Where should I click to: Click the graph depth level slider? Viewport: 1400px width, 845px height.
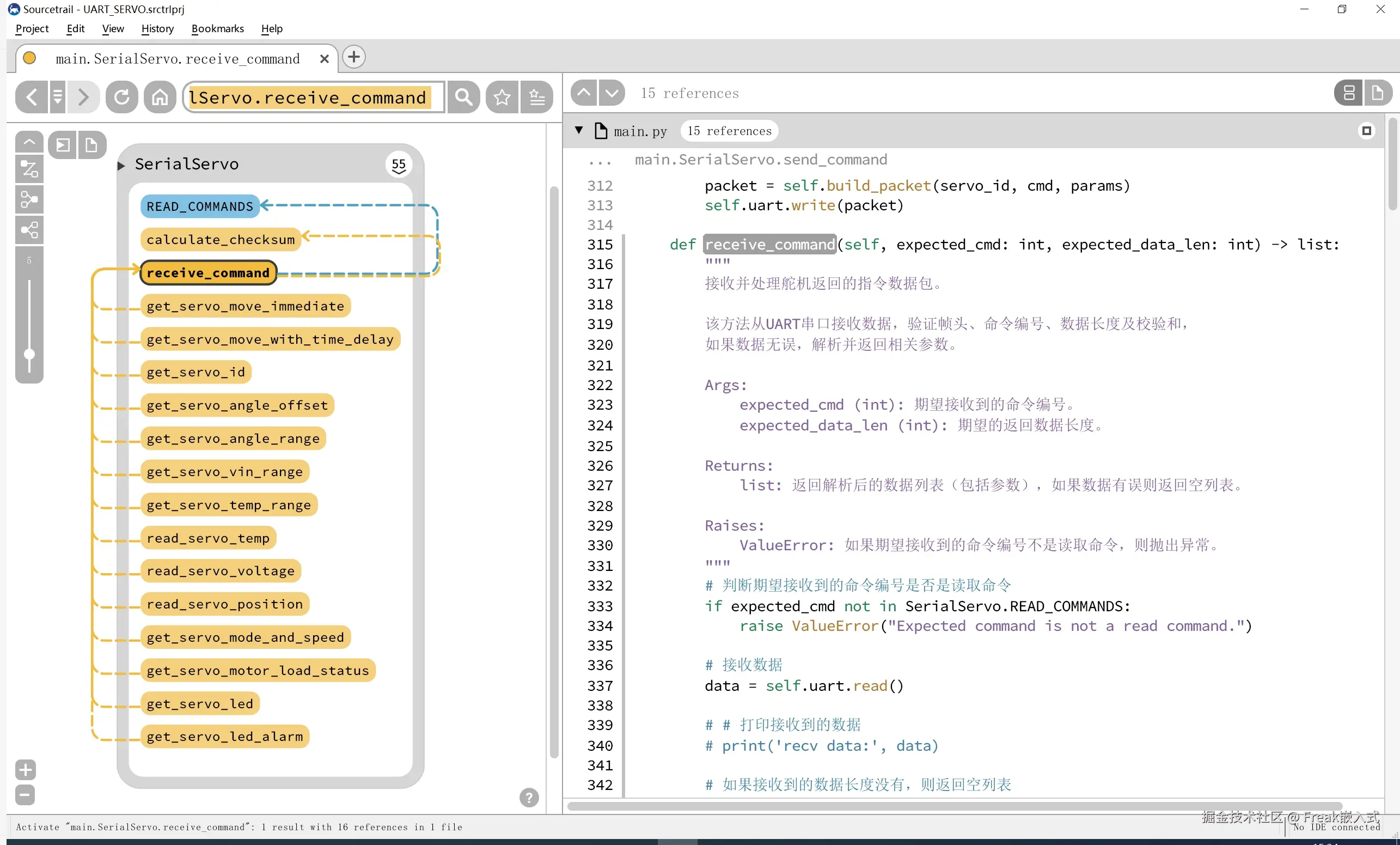[x=29, y=354]
